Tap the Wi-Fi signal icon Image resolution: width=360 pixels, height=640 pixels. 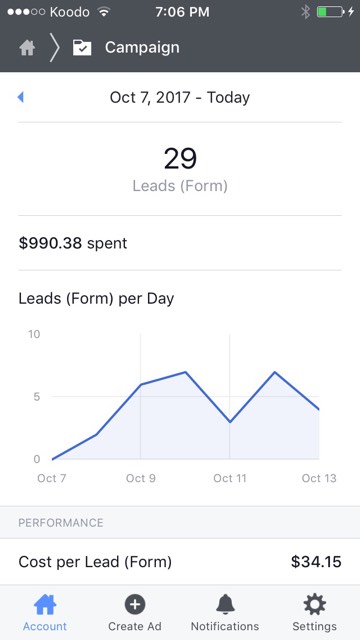click(104, 12)
